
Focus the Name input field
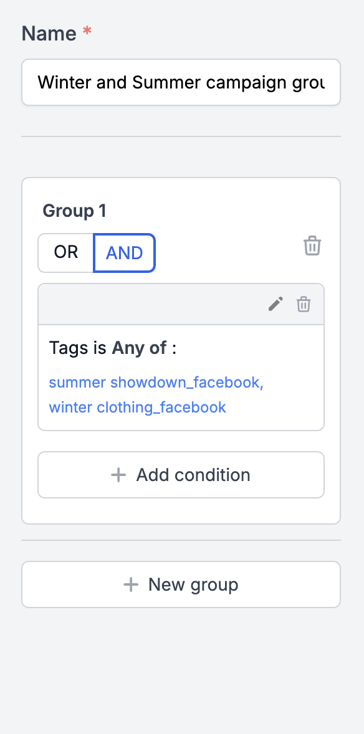pyautogui.click(x=181, y=82)
